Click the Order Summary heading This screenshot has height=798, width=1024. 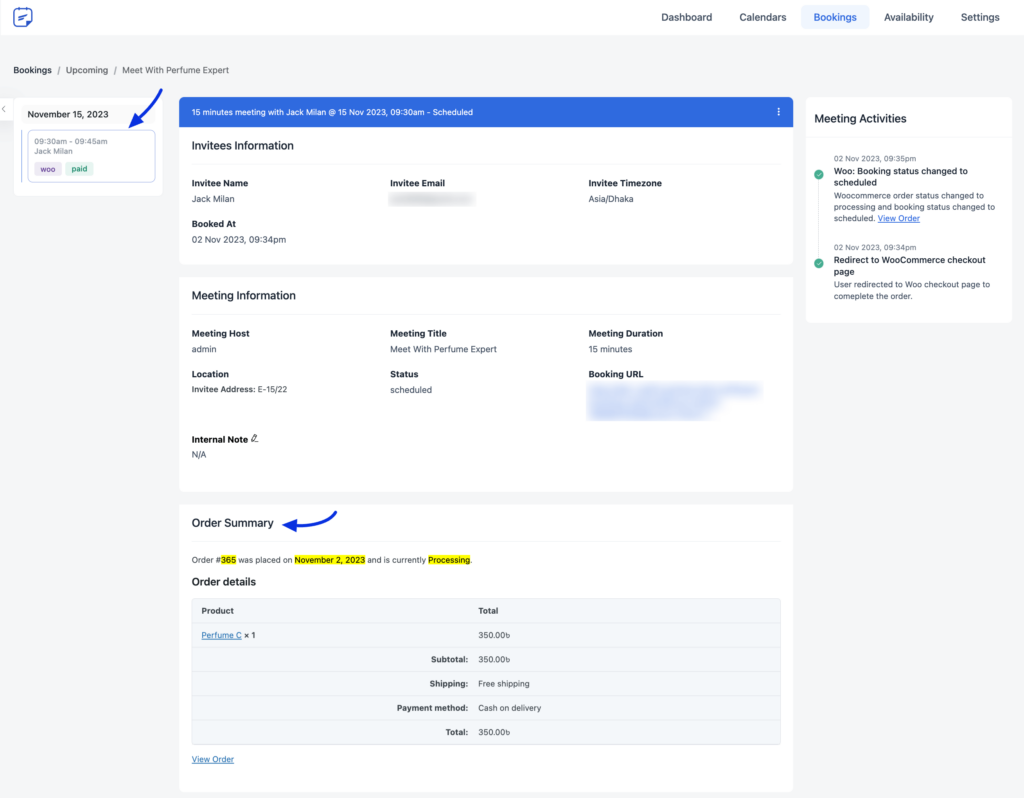232,523
